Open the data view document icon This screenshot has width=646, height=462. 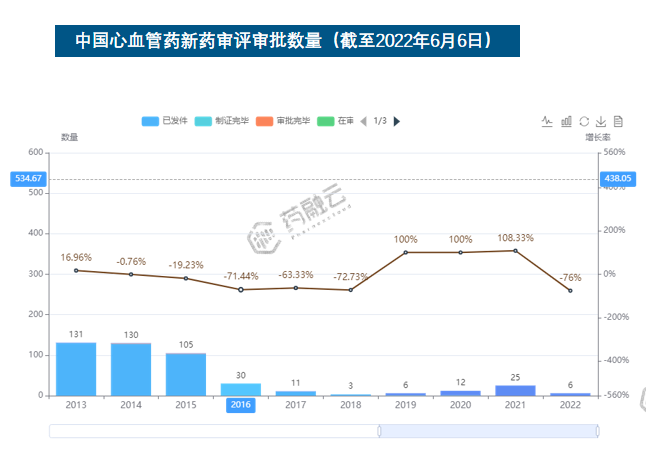tap(618, 121)
